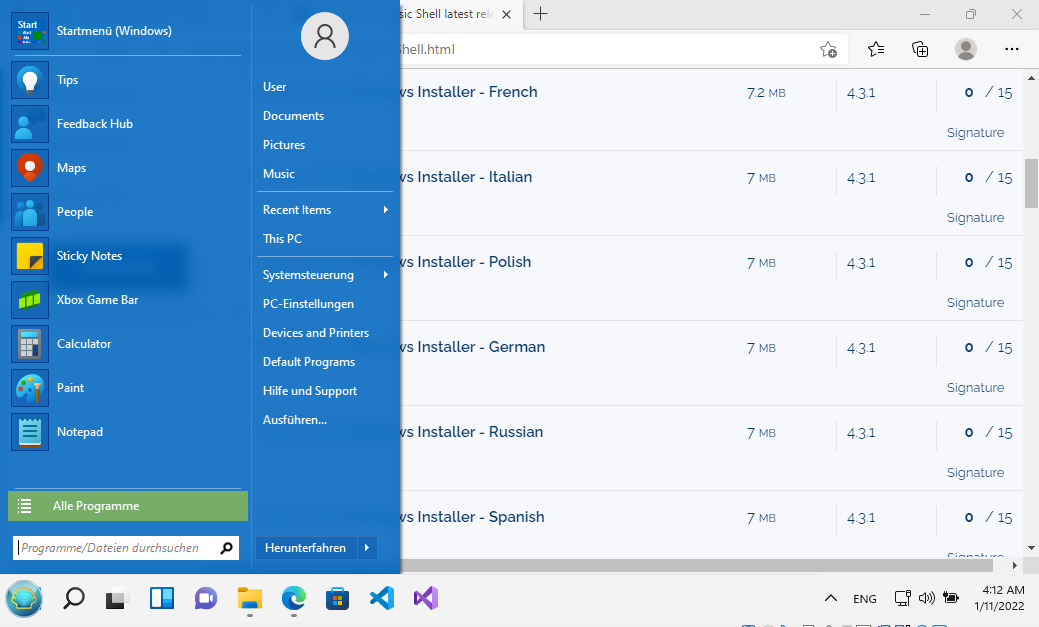Open Signature link for Italian installer

pos(975,217)
